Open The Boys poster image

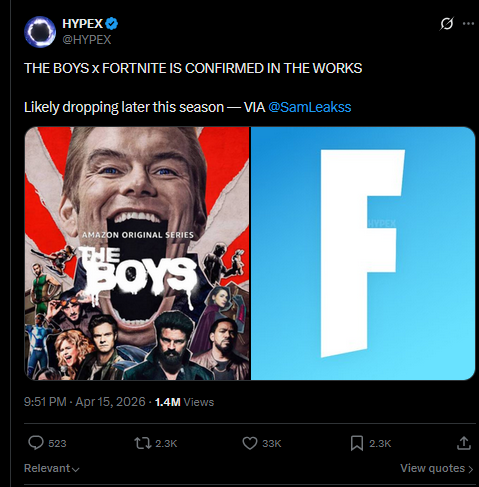pyautogui.click(x=137, y=253)
